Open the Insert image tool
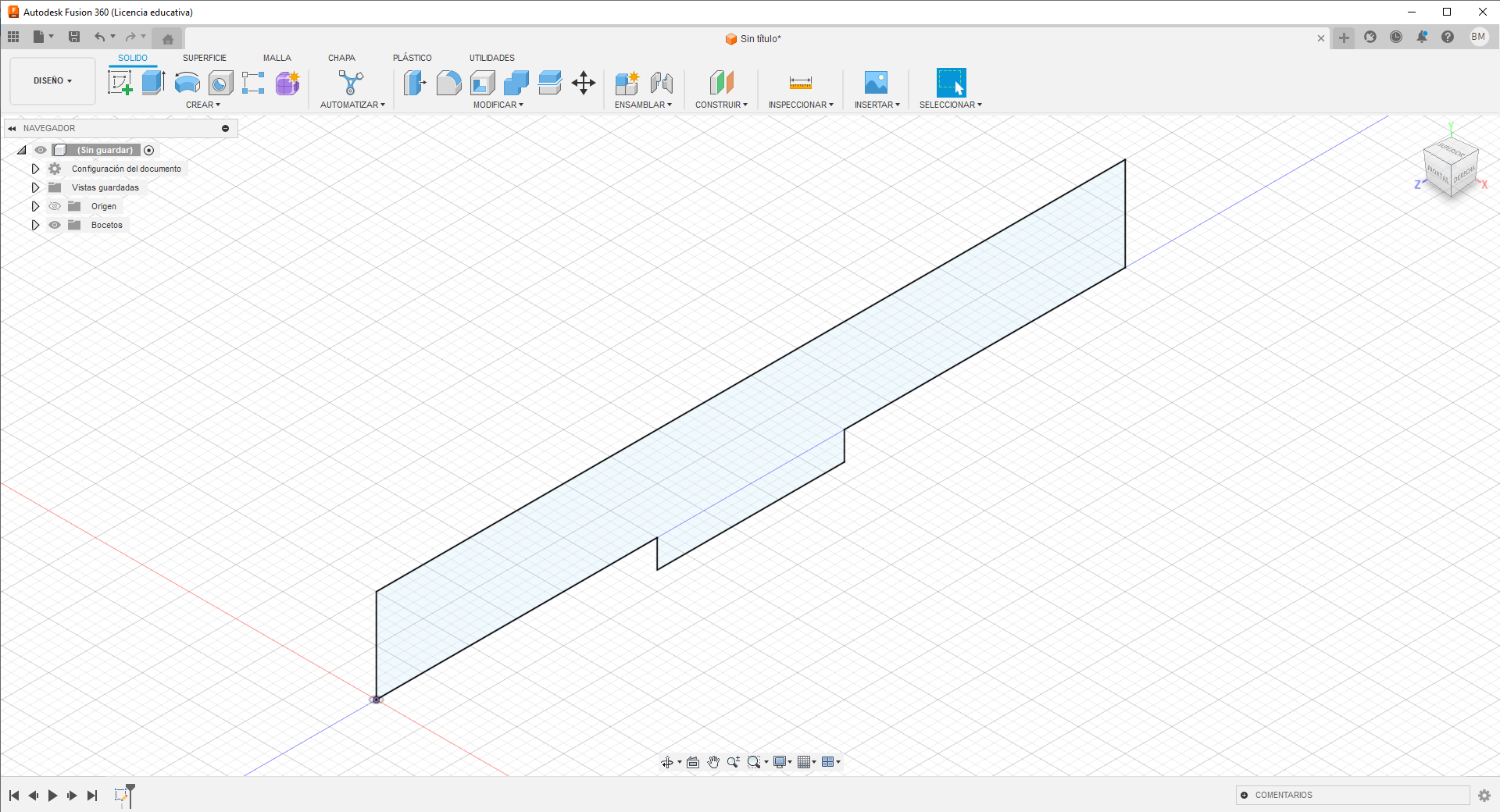This screenshot has height=812, width=1500. coord(876,82)
